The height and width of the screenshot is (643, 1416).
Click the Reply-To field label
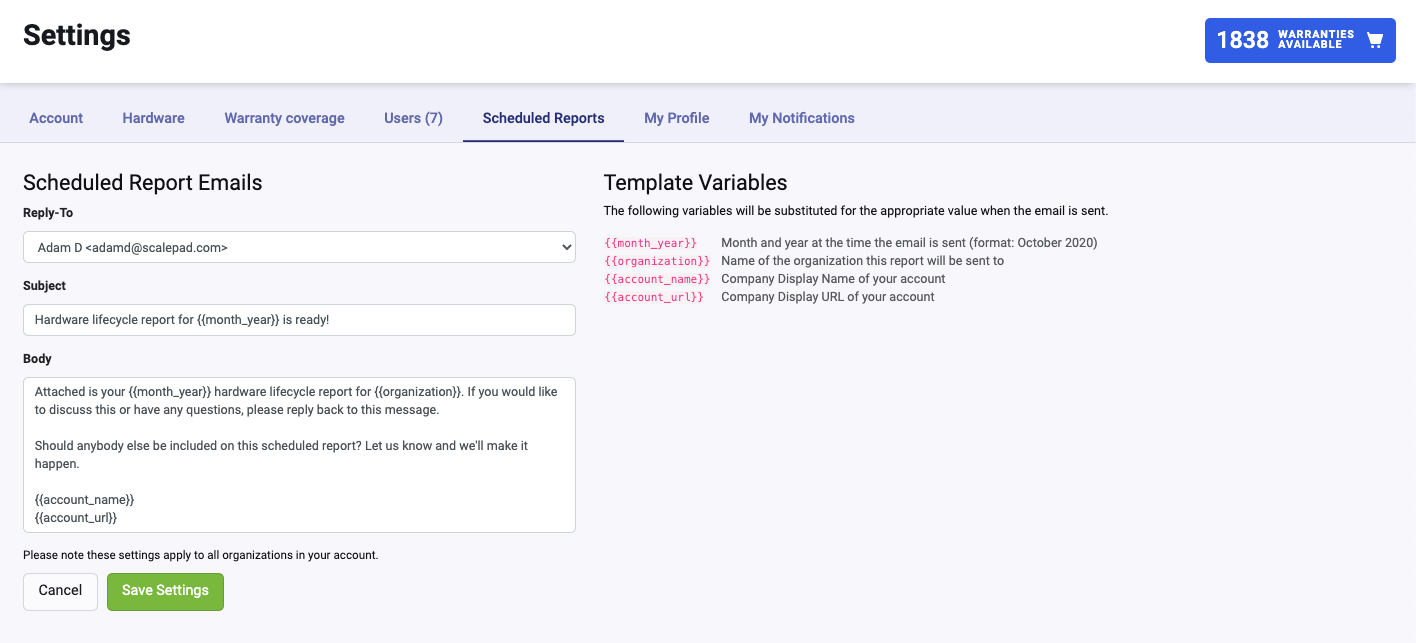(x=48, y=213)
